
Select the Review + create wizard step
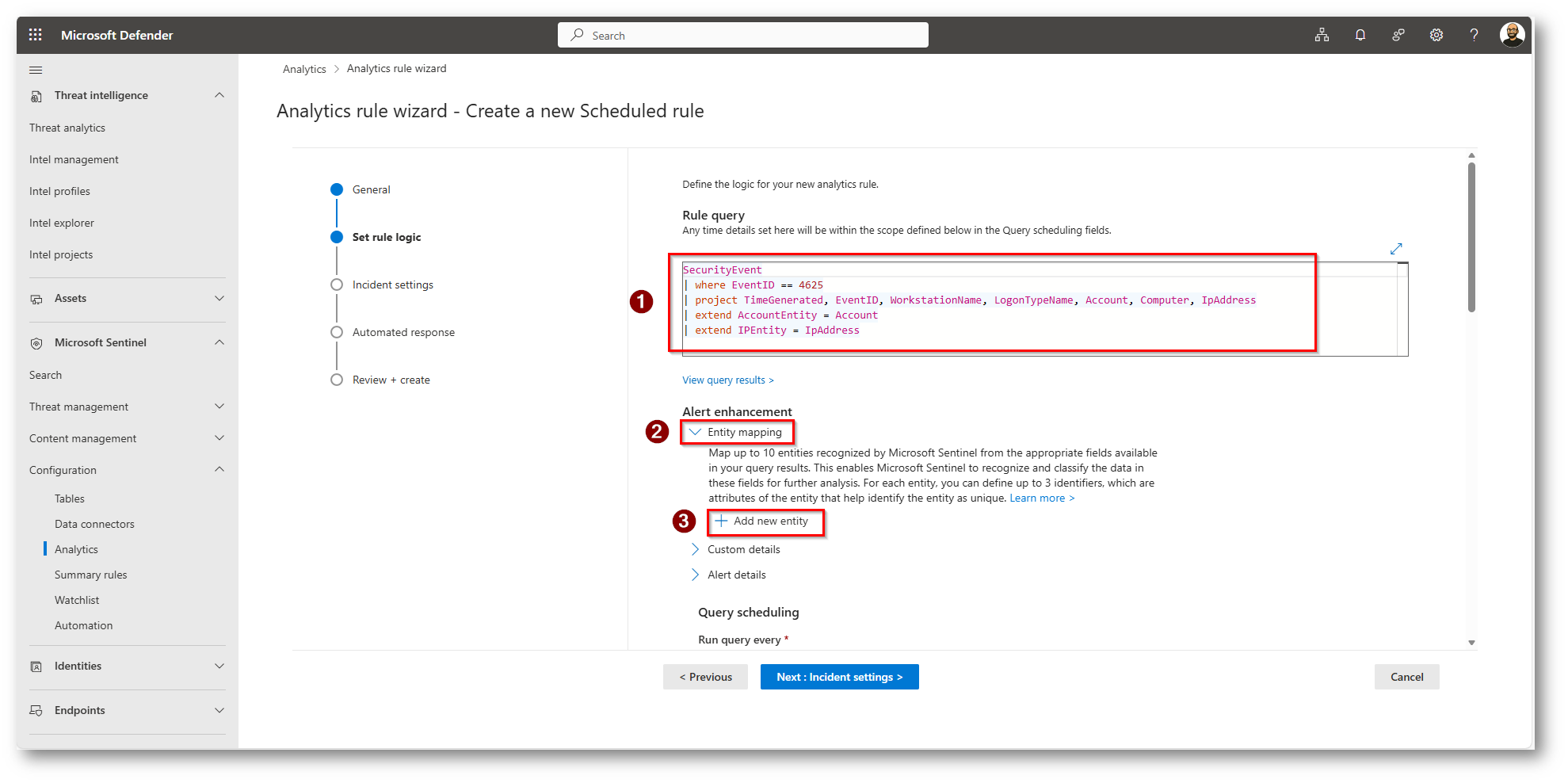[391, 380]
